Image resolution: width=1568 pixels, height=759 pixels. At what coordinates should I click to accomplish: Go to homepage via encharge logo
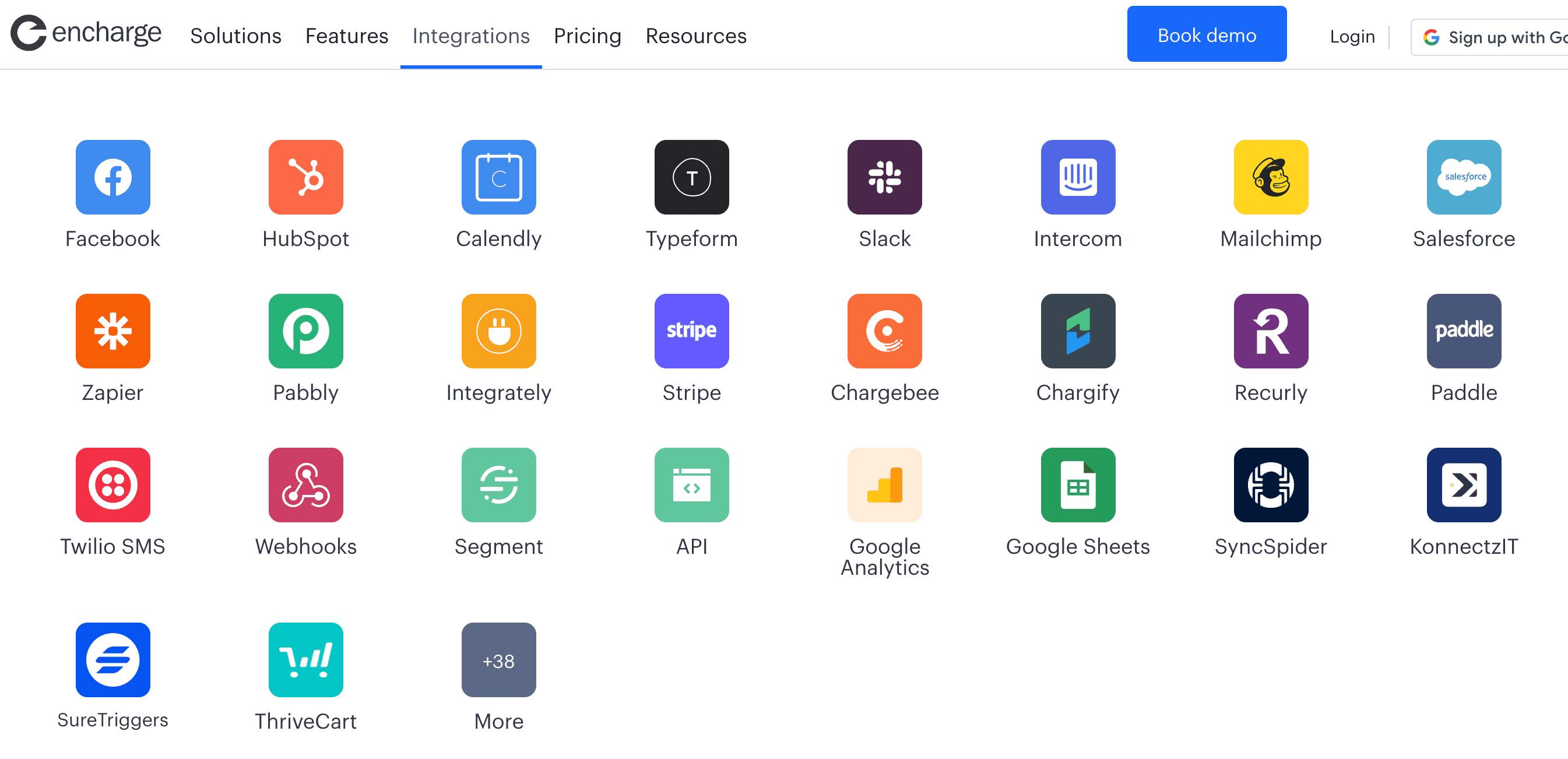point(86,32)
